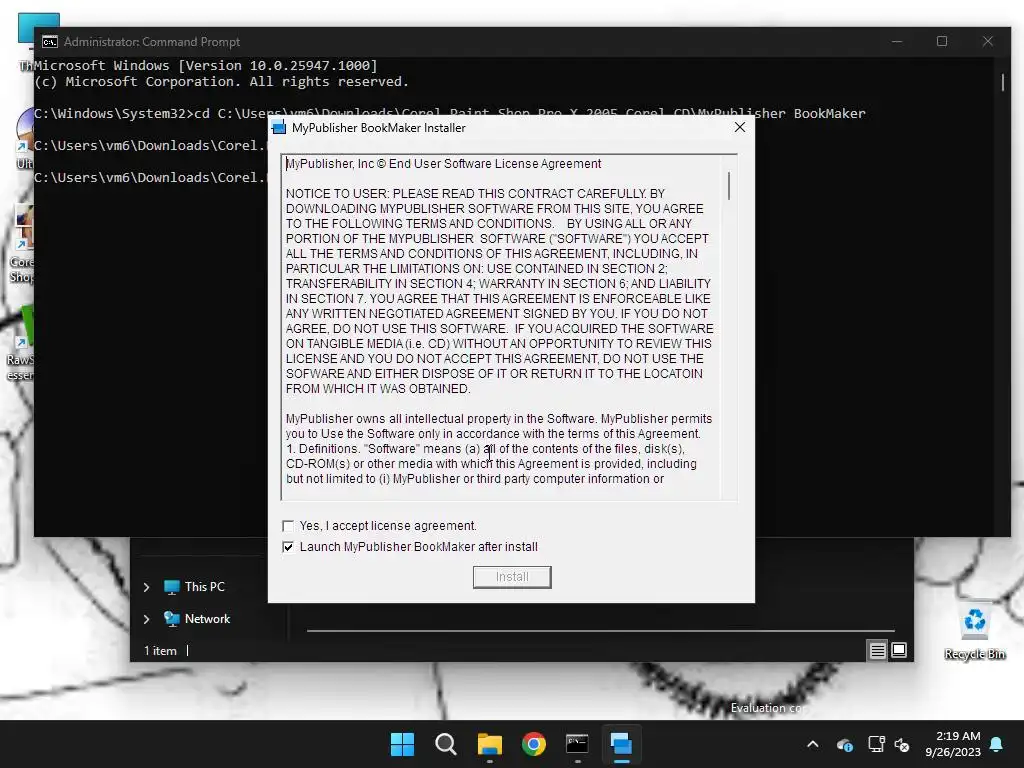1024x768 pixels.
Task: Open Google Chrome from the taskbar
Action: [534, 744]
